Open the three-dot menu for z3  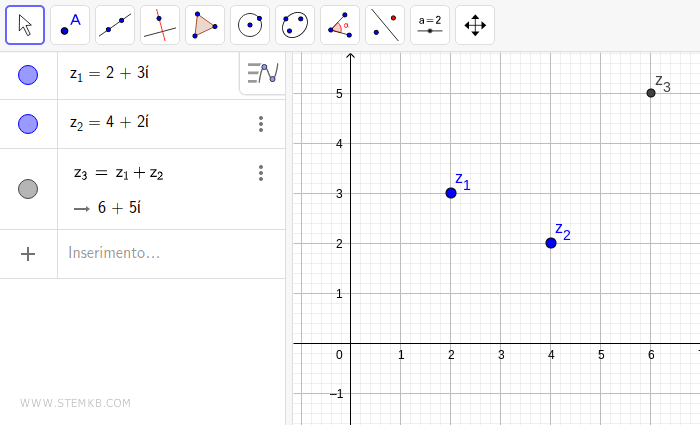point(261,173)
